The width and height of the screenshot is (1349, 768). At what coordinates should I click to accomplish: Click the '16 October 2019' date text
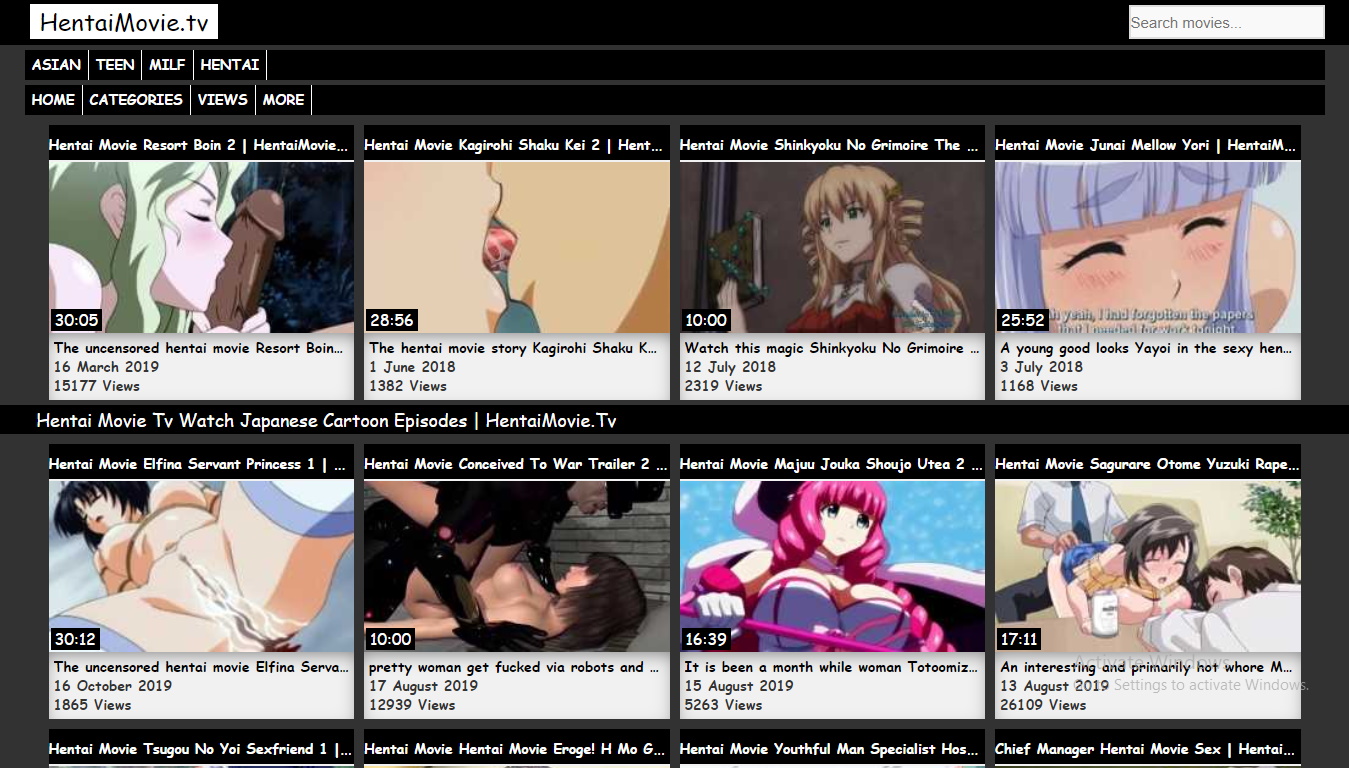tap(113, 686)
